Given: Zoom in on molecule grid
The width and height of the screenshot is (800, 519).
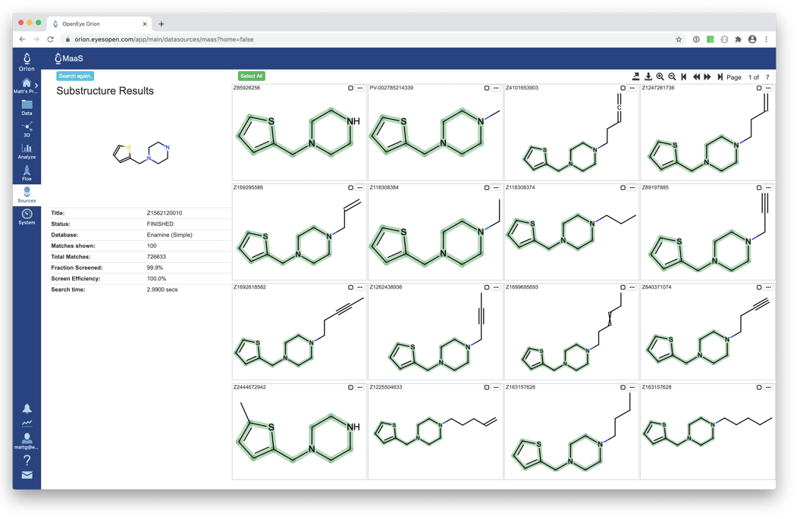Looking at the screenshot, I should point(660,77).
